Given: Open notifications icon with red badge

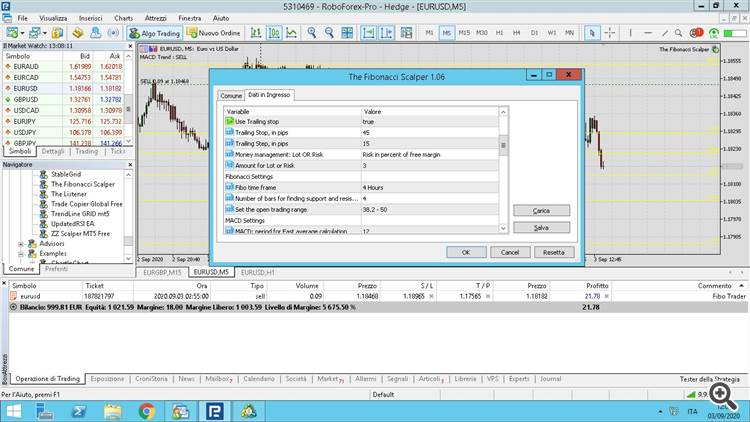Looking at the screenshot, I should tap(696, 33).
